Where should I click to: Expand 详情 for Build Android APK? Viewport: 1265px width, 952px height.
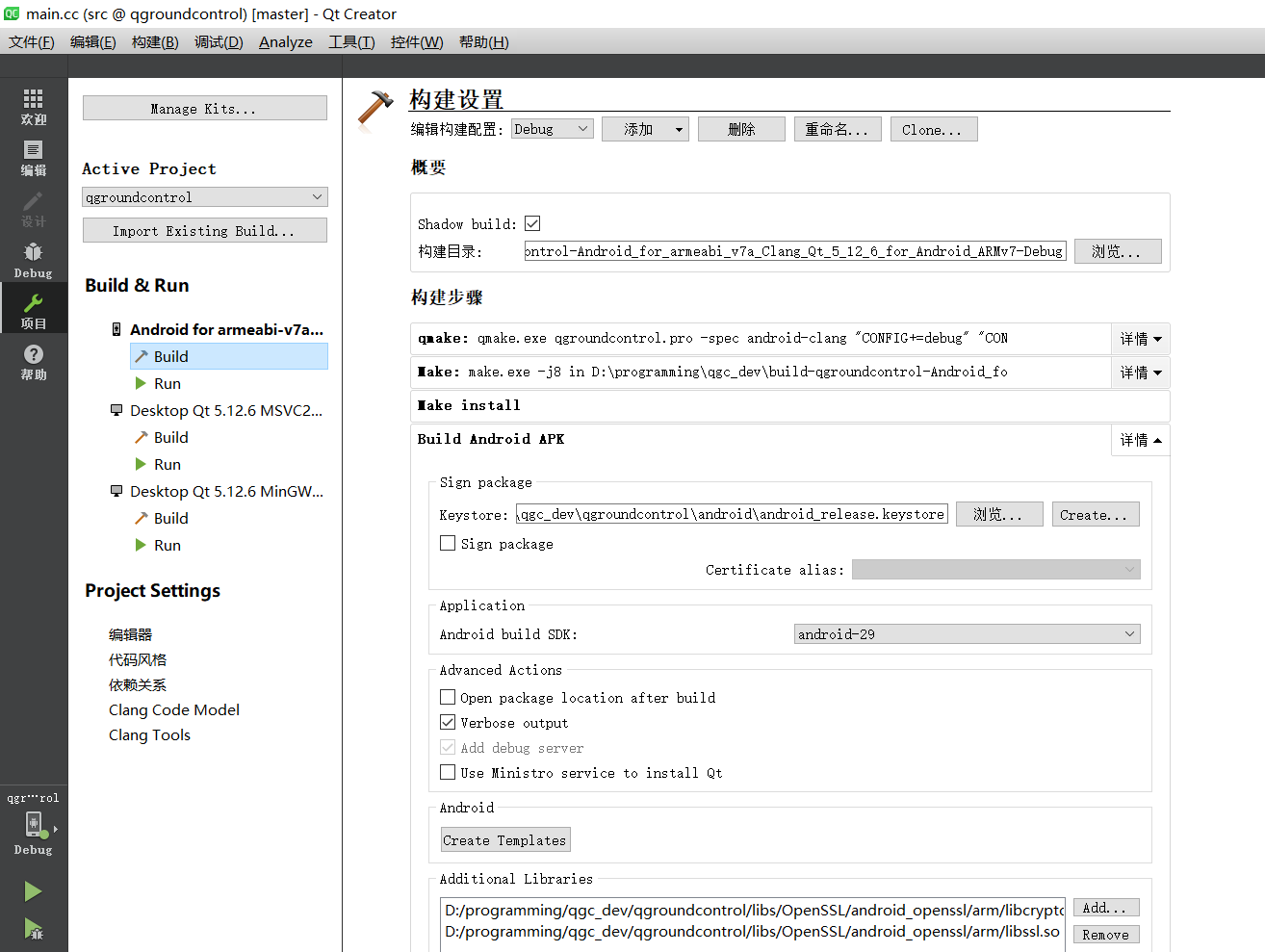tap(1140, 440)
